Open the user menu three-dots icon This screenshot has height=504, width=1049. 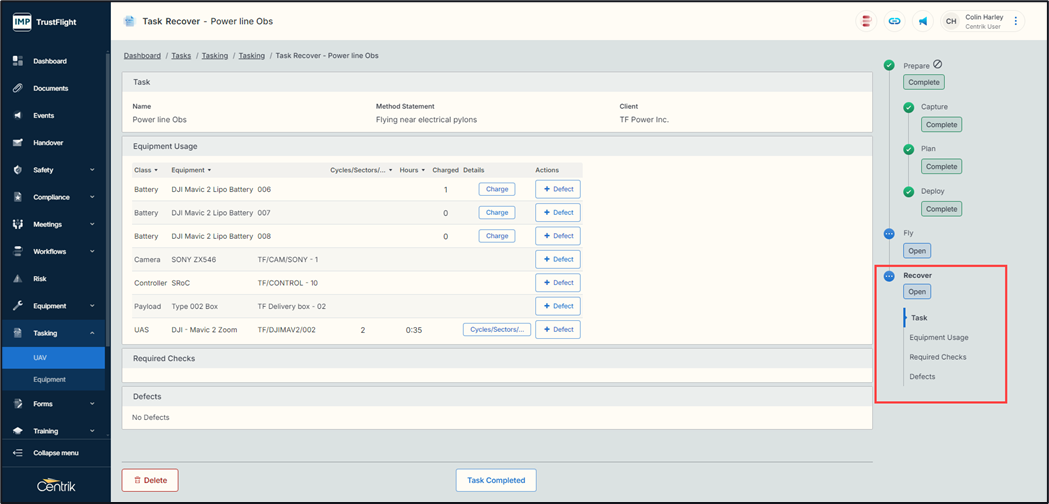1016,21
